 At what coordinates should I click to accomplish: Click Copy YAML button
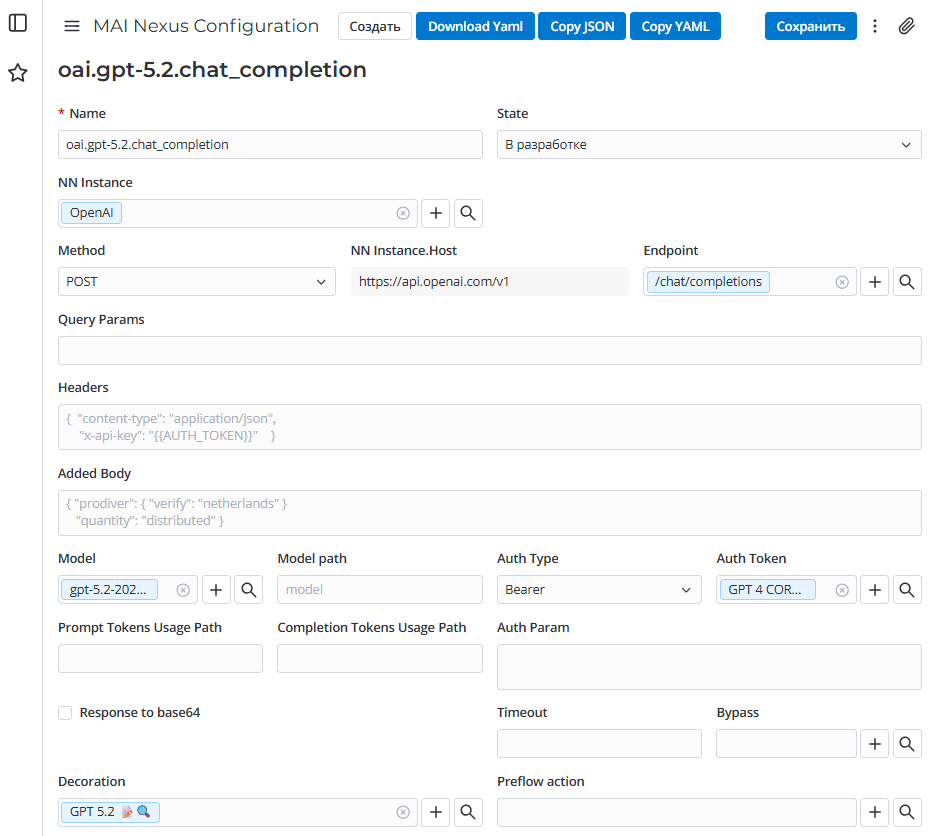point(675,26)
